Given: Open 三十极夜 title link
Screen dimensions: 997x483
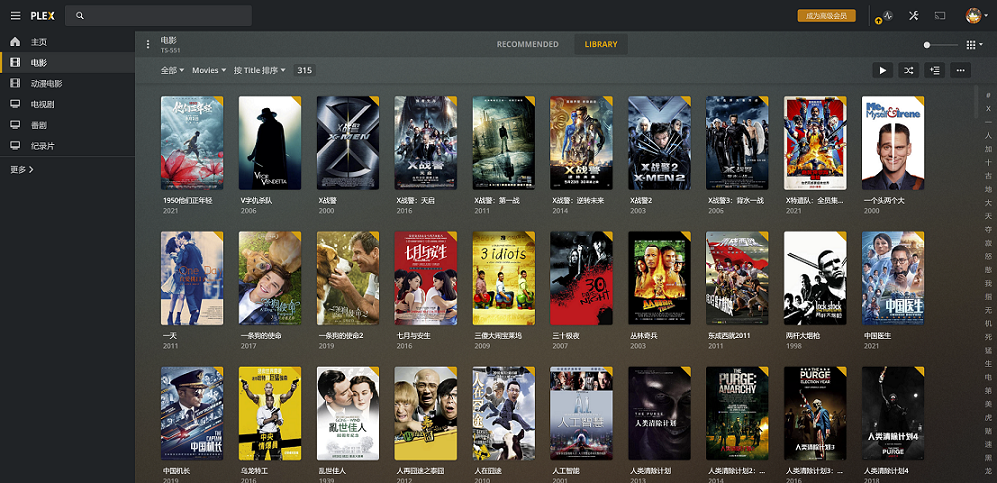Looking at the screenshot, I should click(565, 336).
